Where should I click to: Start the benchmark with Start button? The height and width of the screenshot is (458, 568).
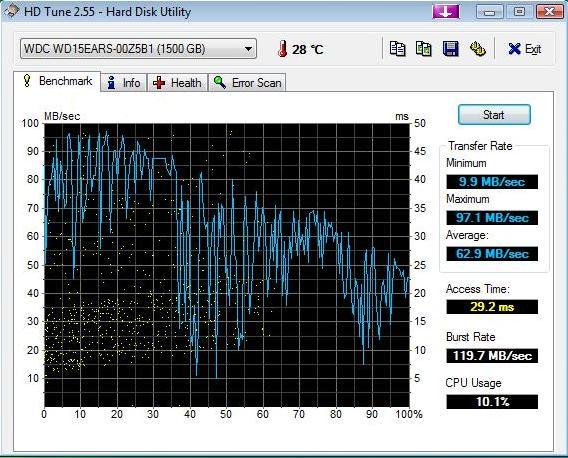[494, 115]
